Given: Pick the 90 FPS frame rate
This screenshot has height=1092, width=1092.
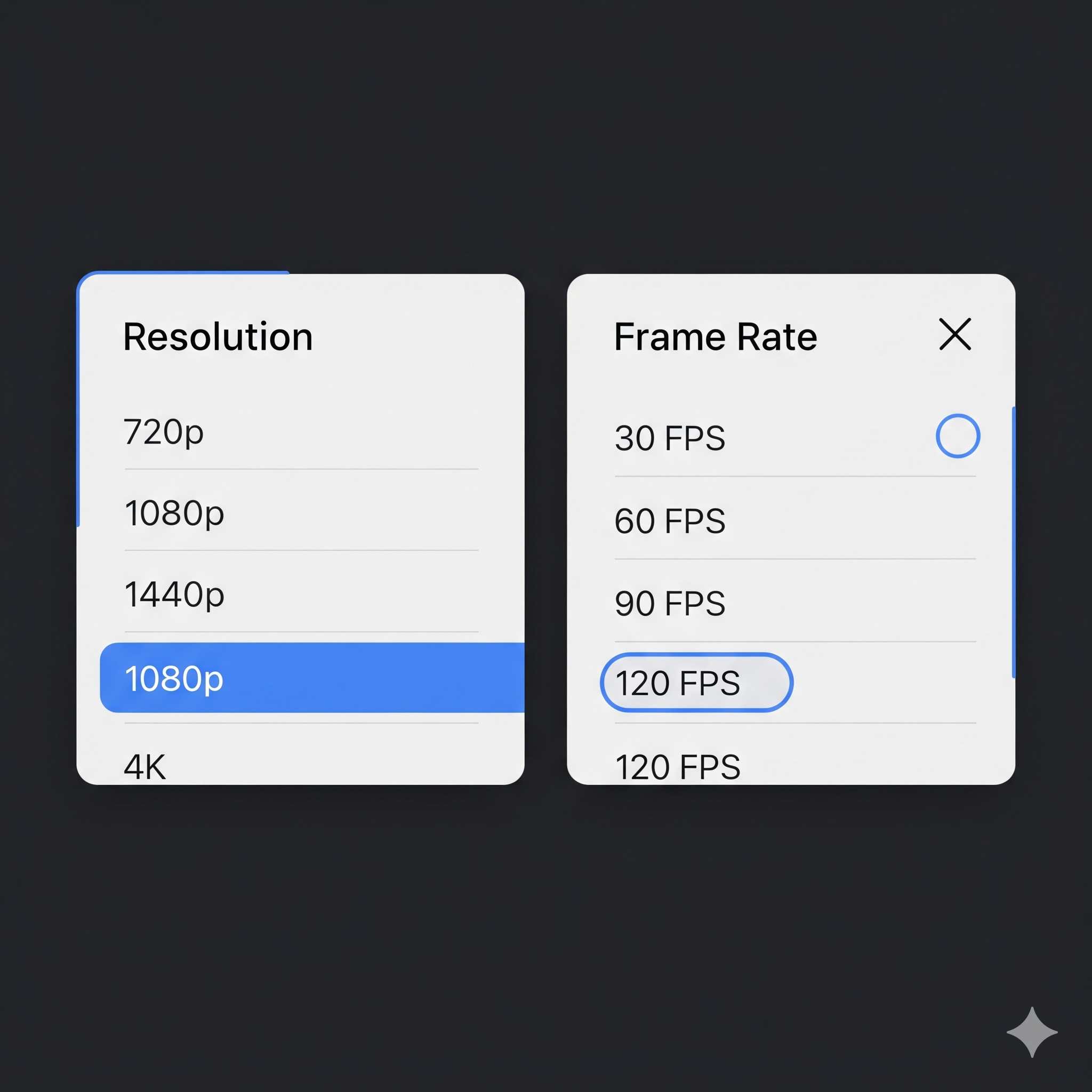Looking at the screenshot, I should pos(670,603).
